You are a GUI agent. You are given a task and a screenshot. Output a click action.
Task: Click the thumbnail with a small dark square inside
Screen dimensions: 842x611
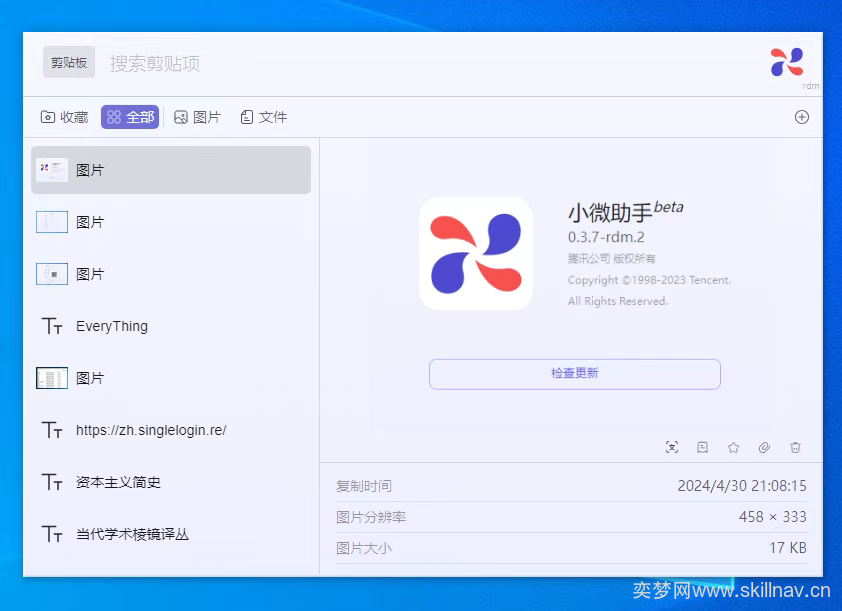point(52,274)
